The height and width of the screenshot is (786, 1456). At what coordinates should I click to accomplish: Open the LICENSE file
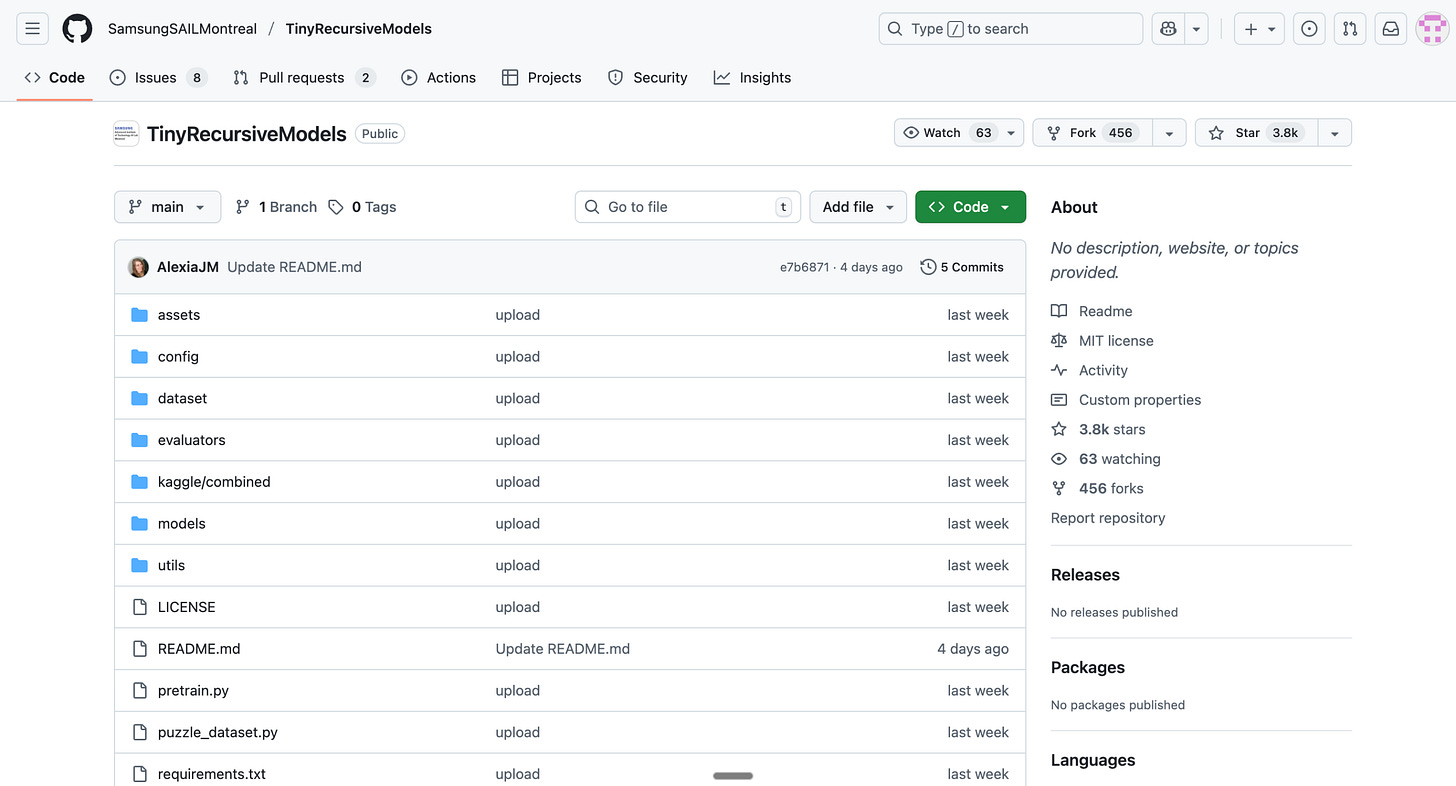click(x=187, y=607)
